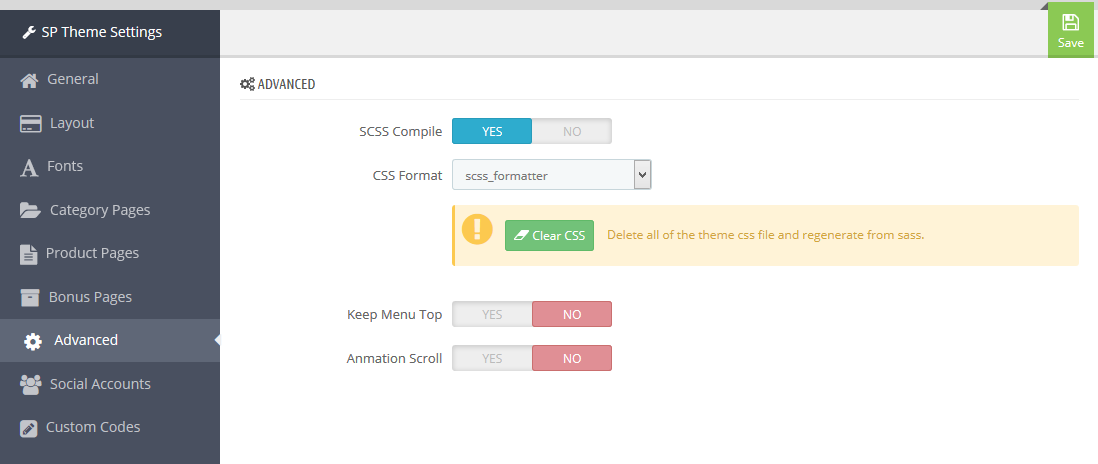Switch to the Layout settings tab
Viewport: 1098px width, 464px height.
[x=72, y=123]
